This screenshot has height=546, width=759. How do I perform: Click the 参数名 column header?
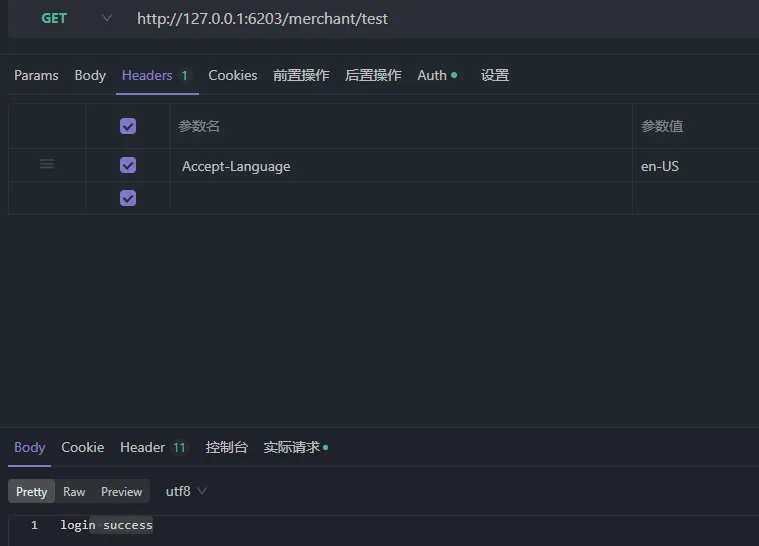199,126
